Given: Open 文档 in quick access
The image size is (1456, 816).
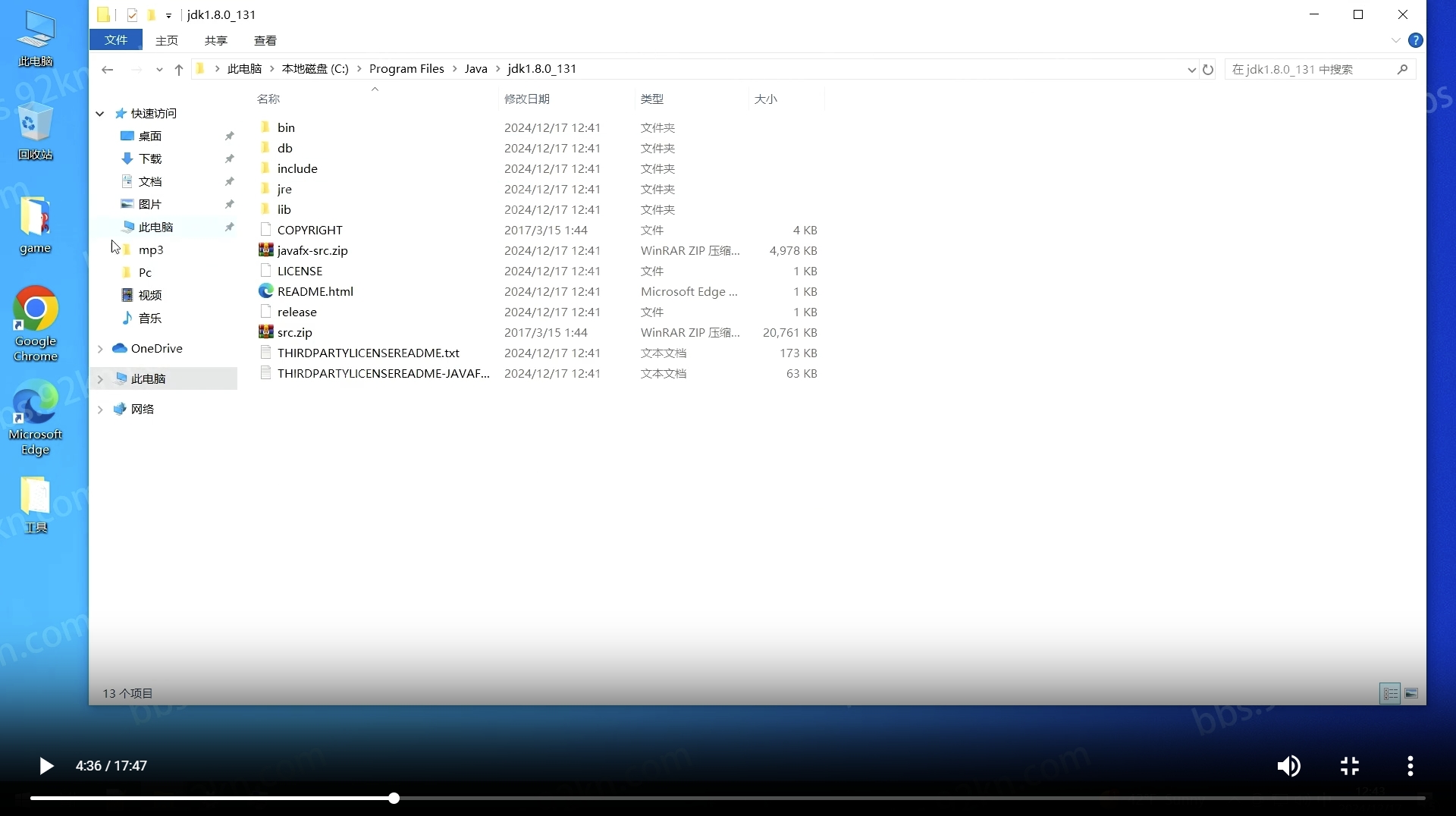Looking at the screenshot, I should pos(150,181).
